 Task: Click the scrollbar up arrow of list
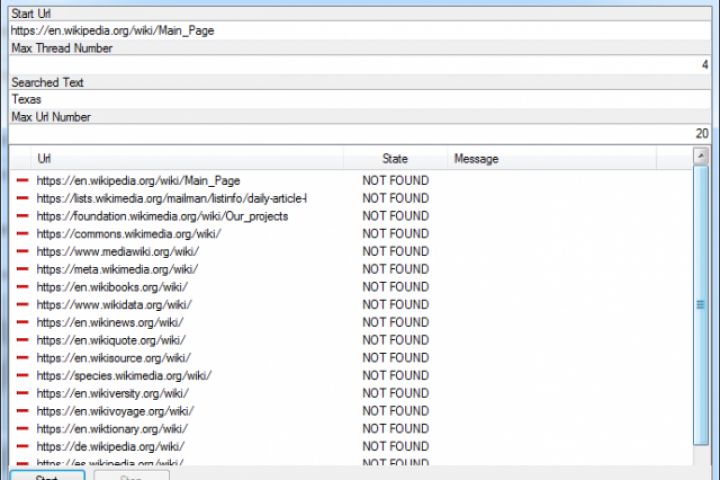coord(701,158)
